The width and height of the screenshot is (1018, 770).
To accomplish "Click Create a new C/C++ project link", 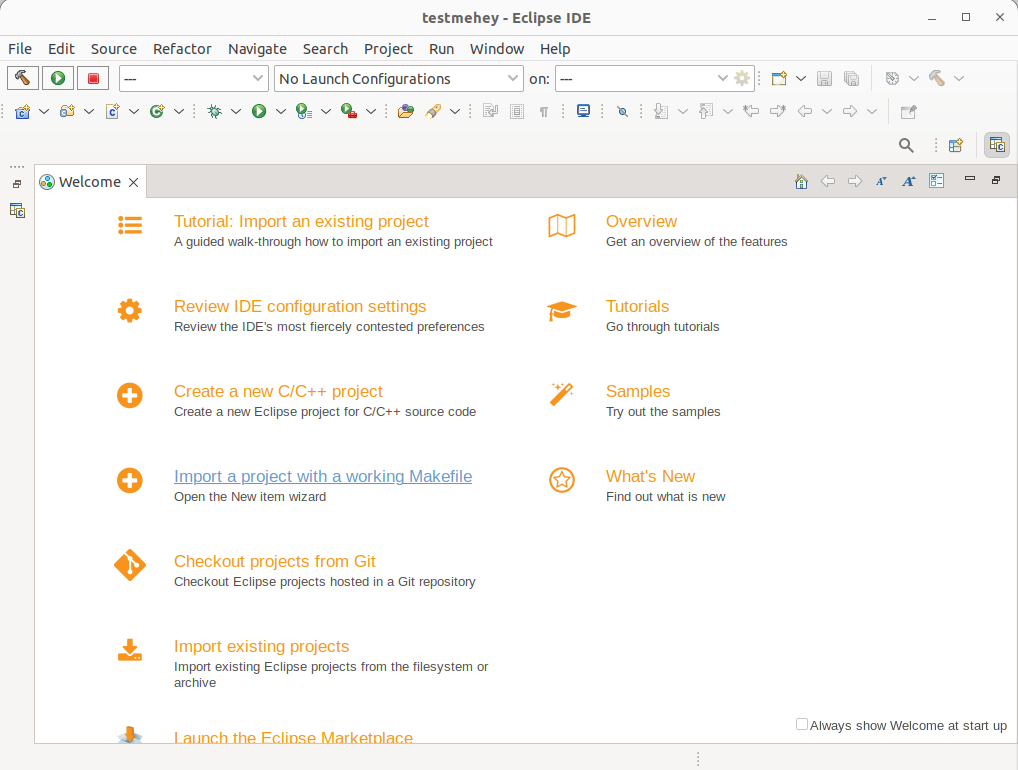I will [278, 391].
